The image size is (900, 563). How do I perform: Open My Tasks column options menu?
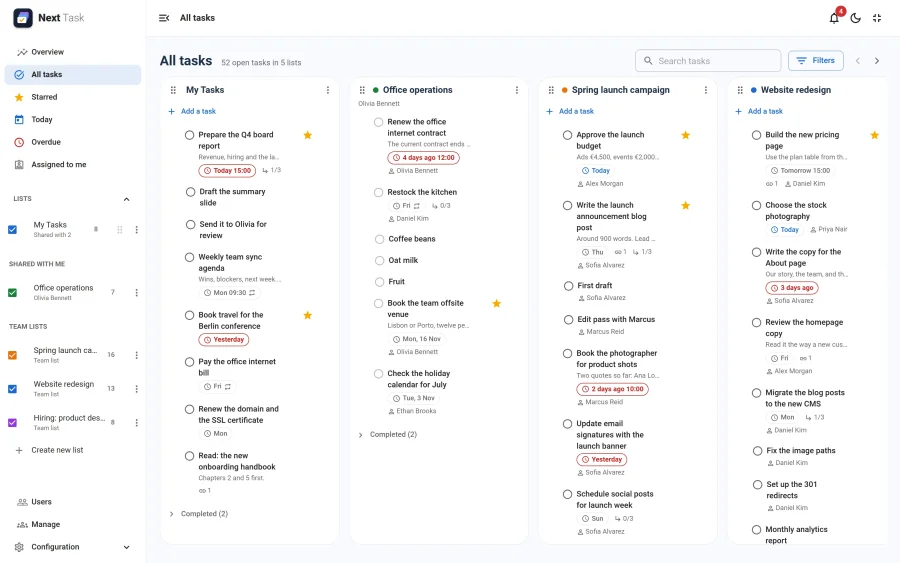(328, 90)
